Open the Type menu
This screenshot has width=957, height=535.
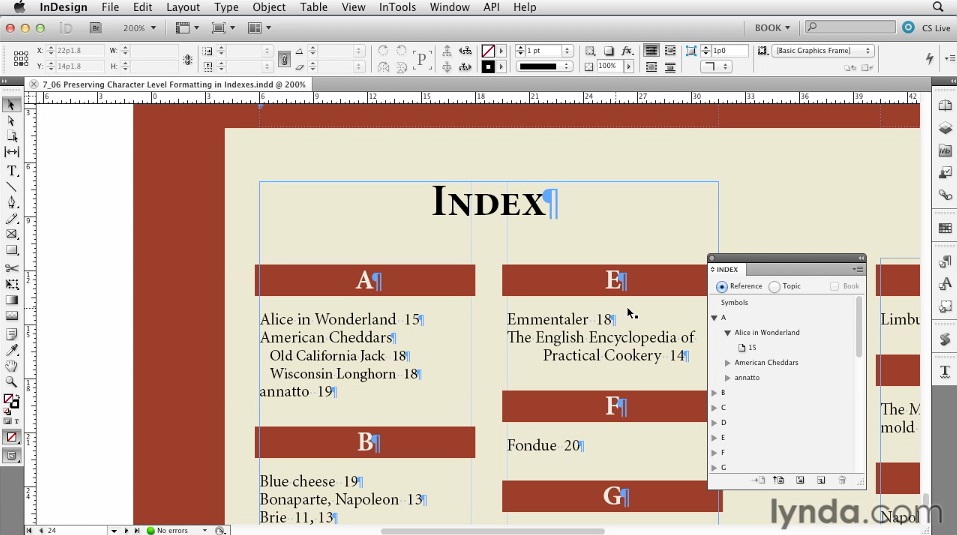pos(226,7)
